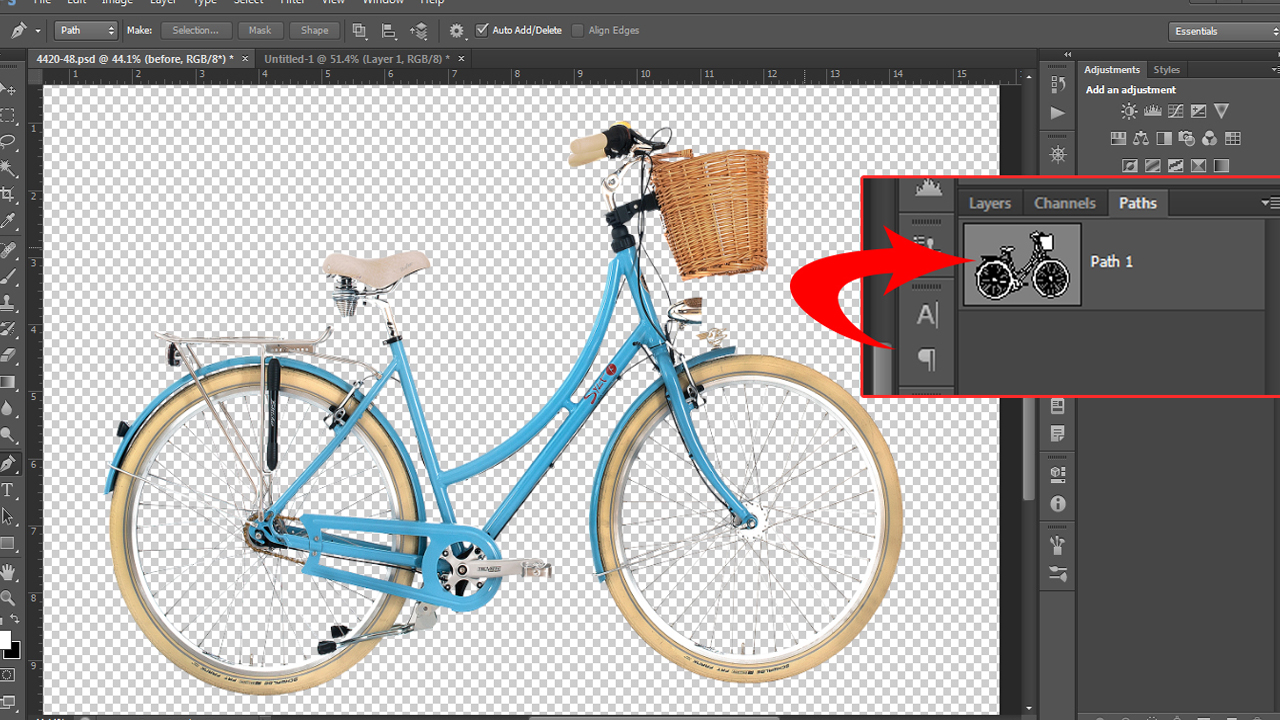
Task: Select the Hand tool
Action: coord(8,572)
